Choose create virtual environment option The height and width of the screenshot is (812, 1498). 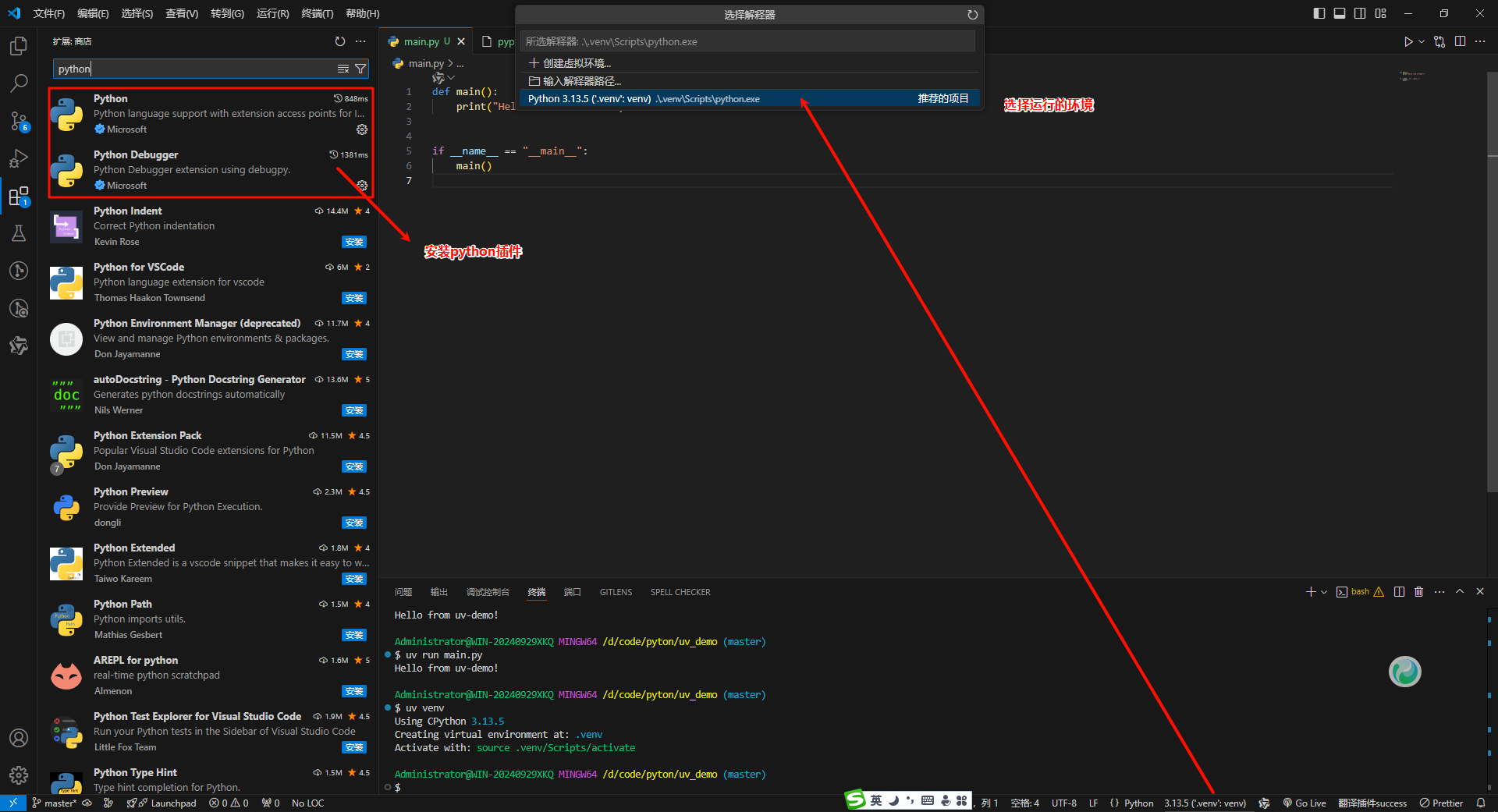click(x=749, y=63)
